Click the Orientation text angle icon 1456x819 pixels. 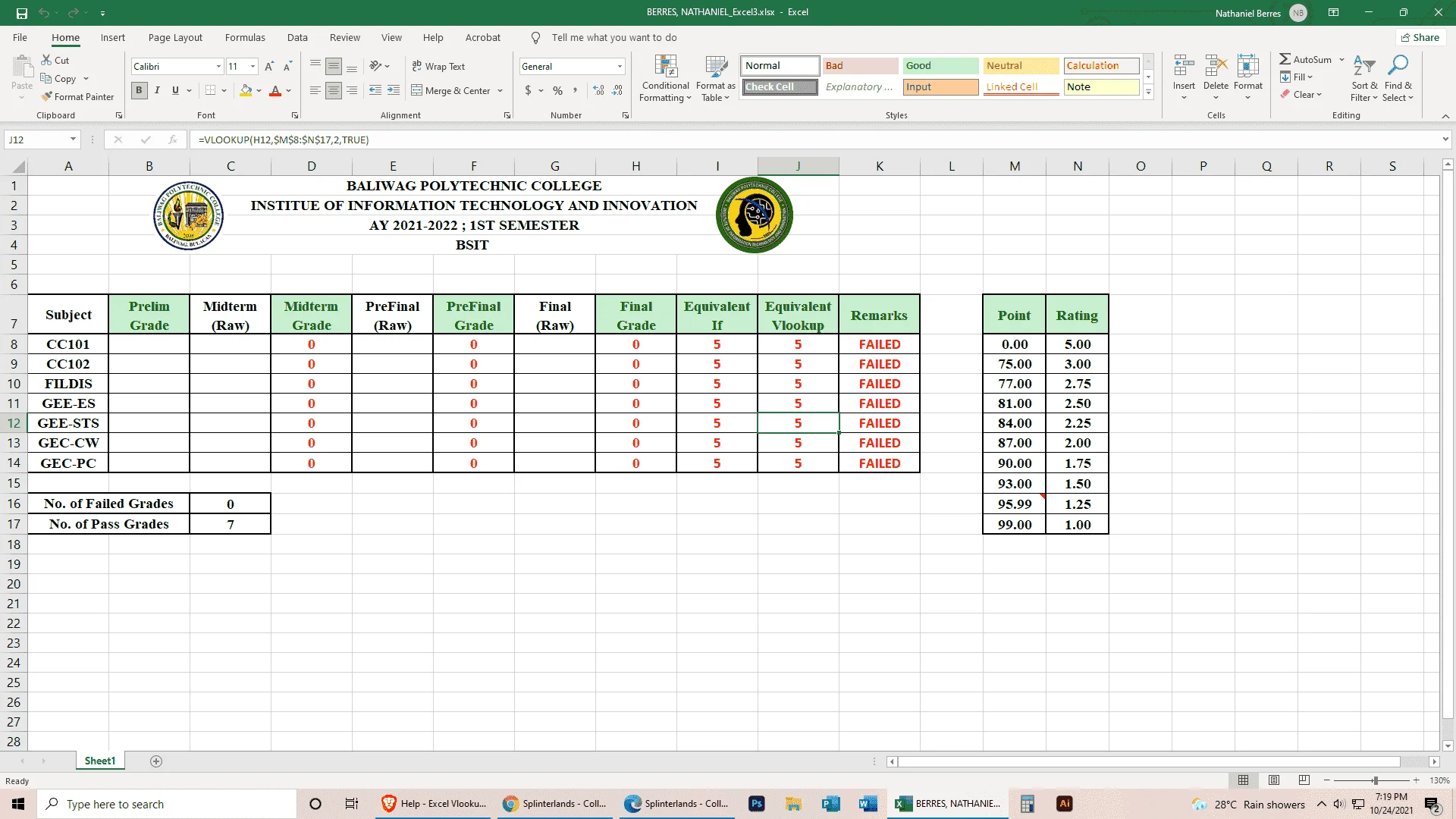click(375, 67)
